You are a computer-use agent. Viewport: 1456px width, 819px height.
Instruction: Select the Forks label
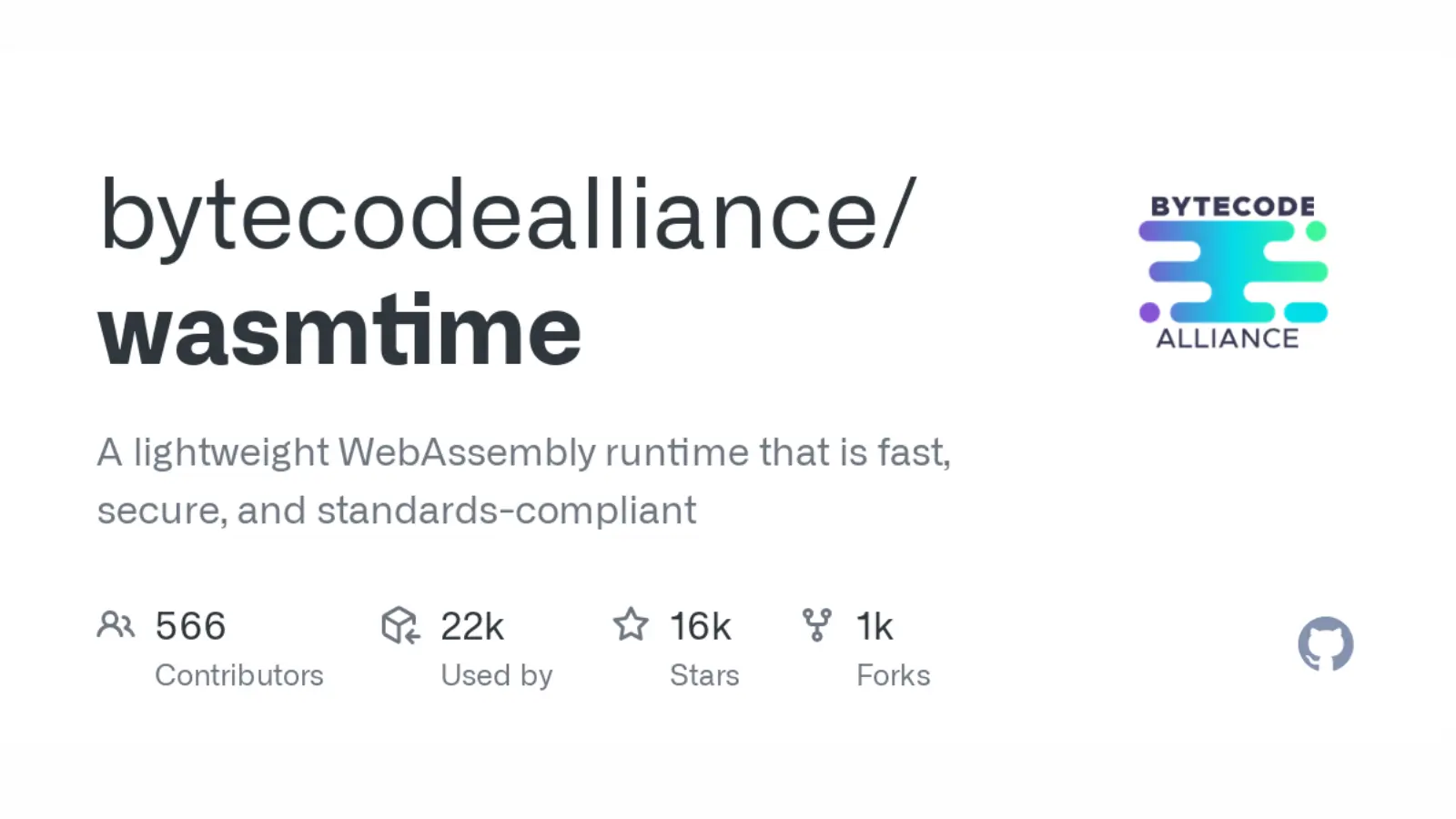point(893,675)
